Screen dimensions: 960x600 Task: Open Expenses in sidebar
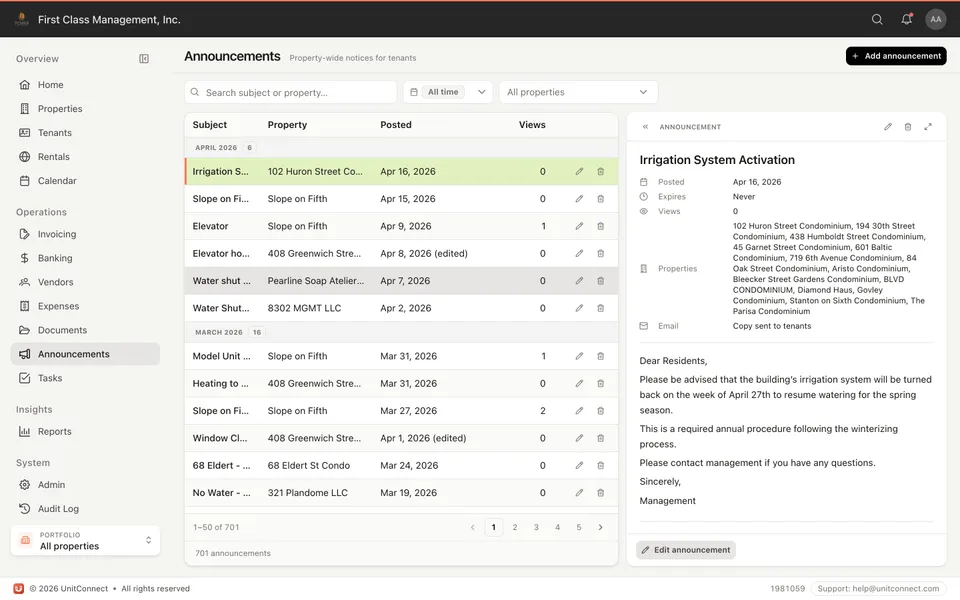tap(85, 306)
